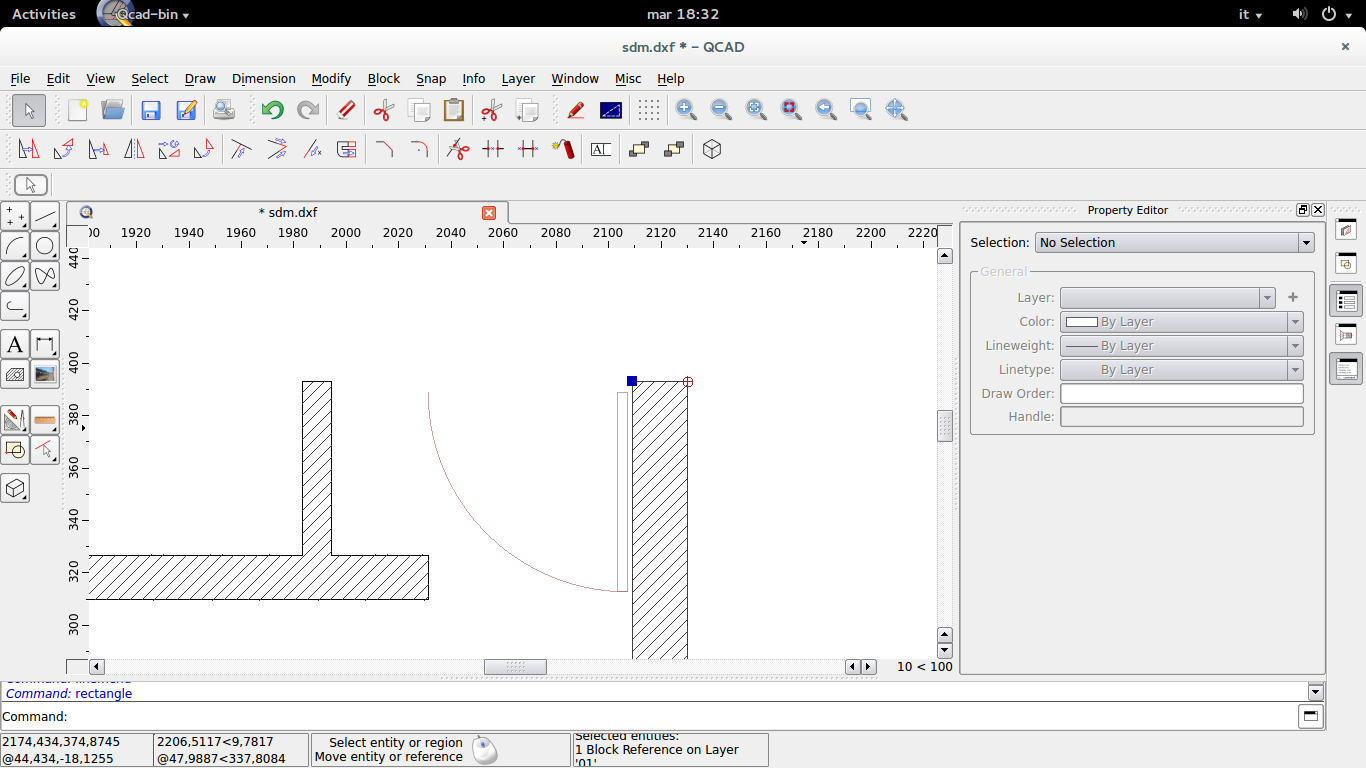The width and height of the screenshot is (1366, 768).
Task: Click the Cut scissors icon
Action: pos(383,110)
